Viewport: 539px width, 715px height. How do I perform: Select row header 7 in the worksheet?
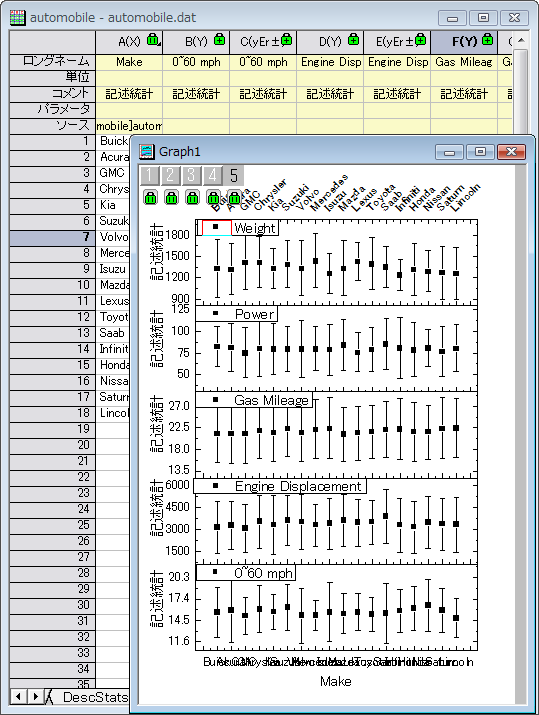click(52, 237)
